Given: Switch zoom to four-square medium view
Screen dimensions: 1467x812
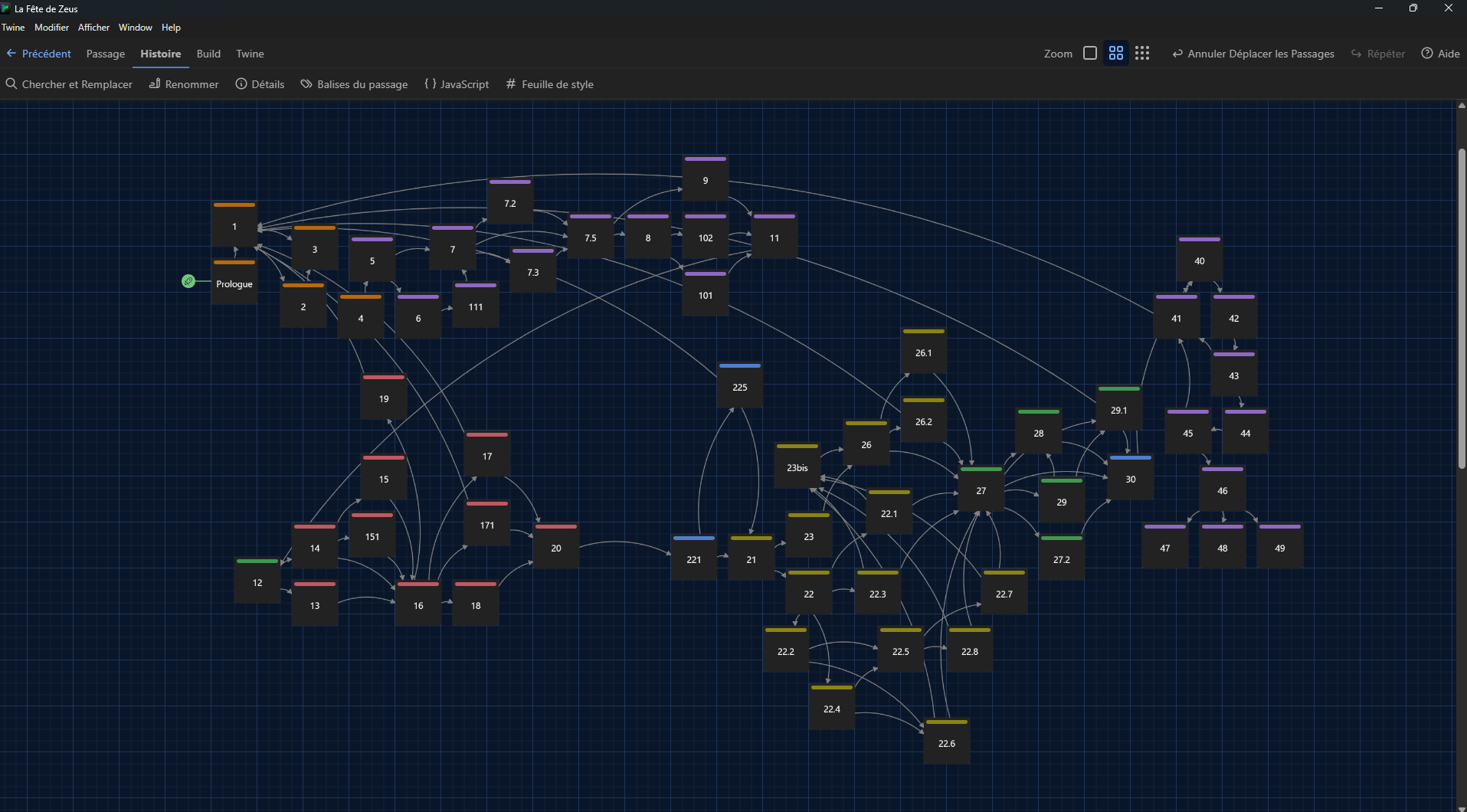Looking at the screenshot, I should pyautogui.click(x=1116, y=54).
